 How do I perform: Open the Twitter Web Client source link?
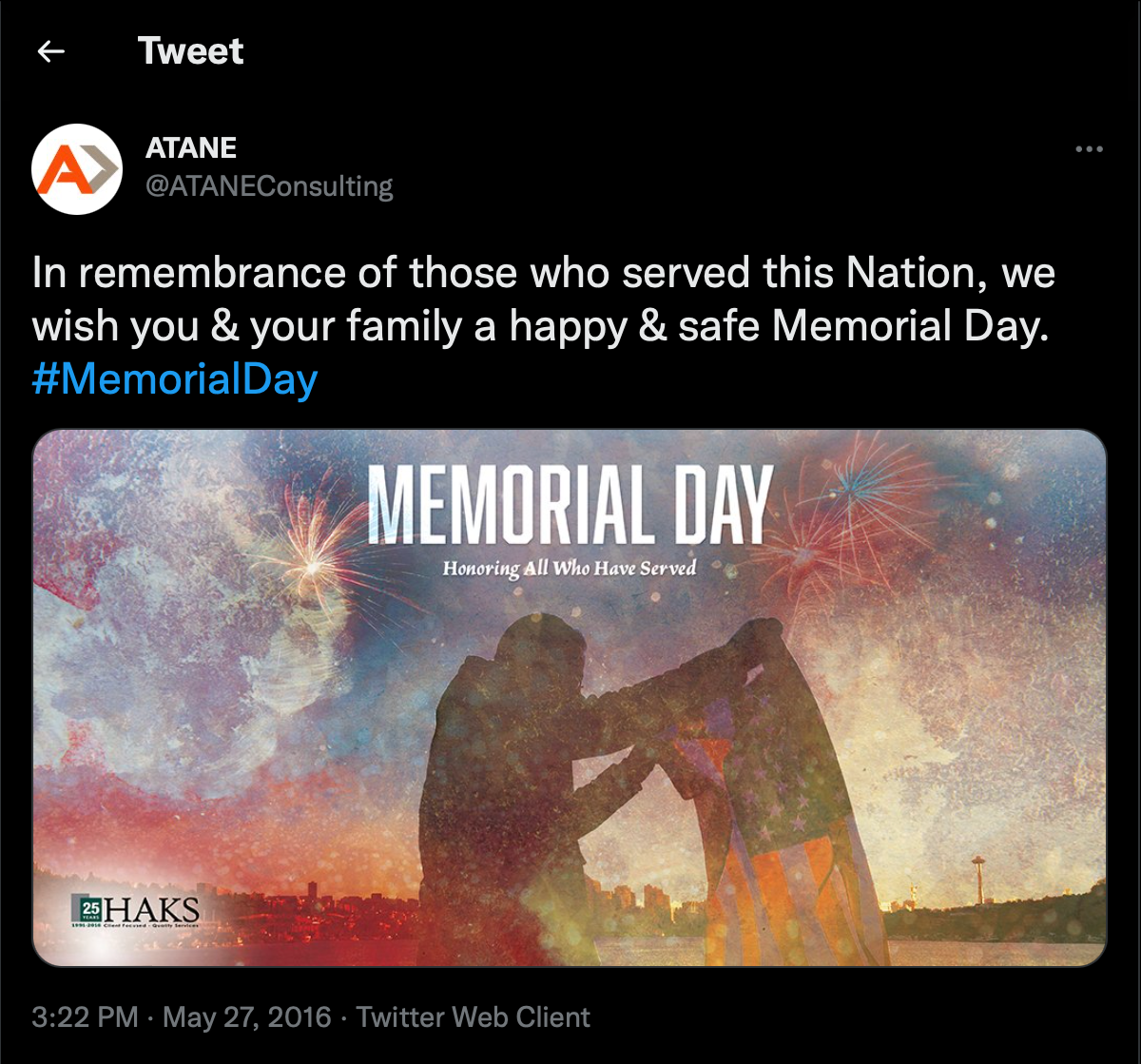click(x=474, y=1017)
